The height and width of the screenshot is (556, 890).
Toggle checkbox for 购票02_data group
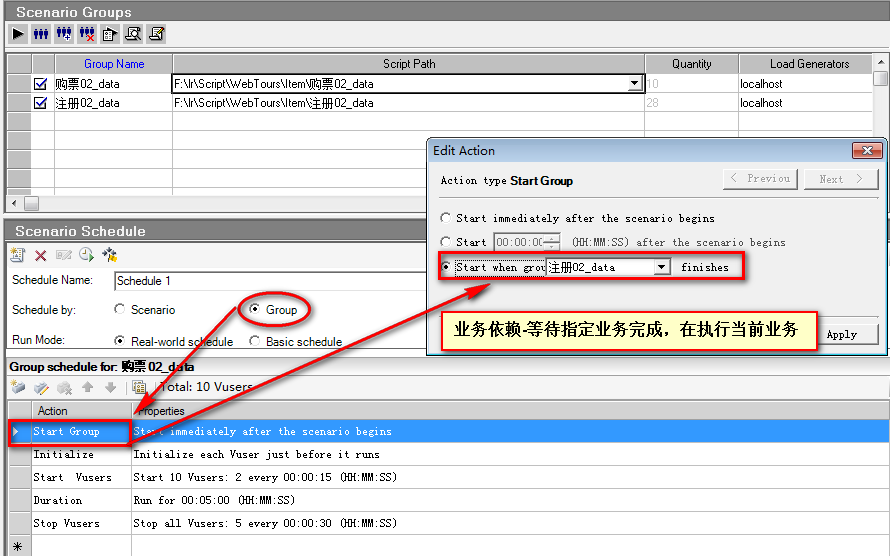pyautogui.click(x=40, y=84)
